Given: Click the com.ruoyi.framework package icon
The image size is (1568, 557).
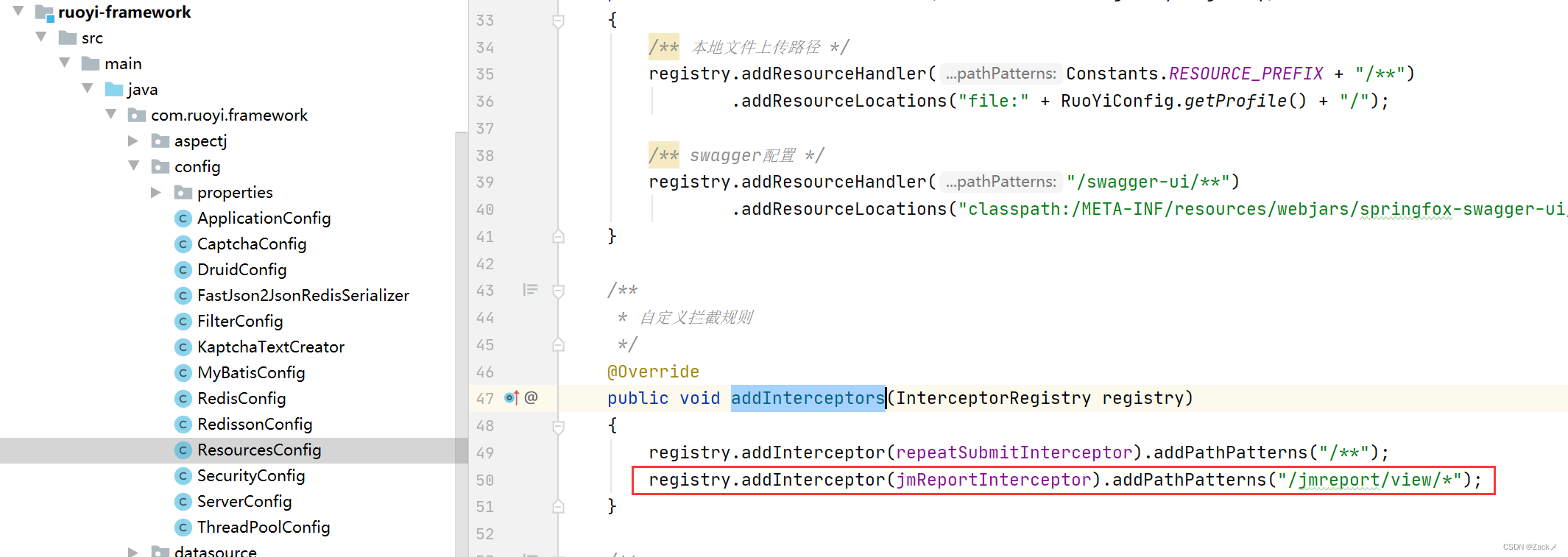Looking at the screenshot, I should point(137,115).
